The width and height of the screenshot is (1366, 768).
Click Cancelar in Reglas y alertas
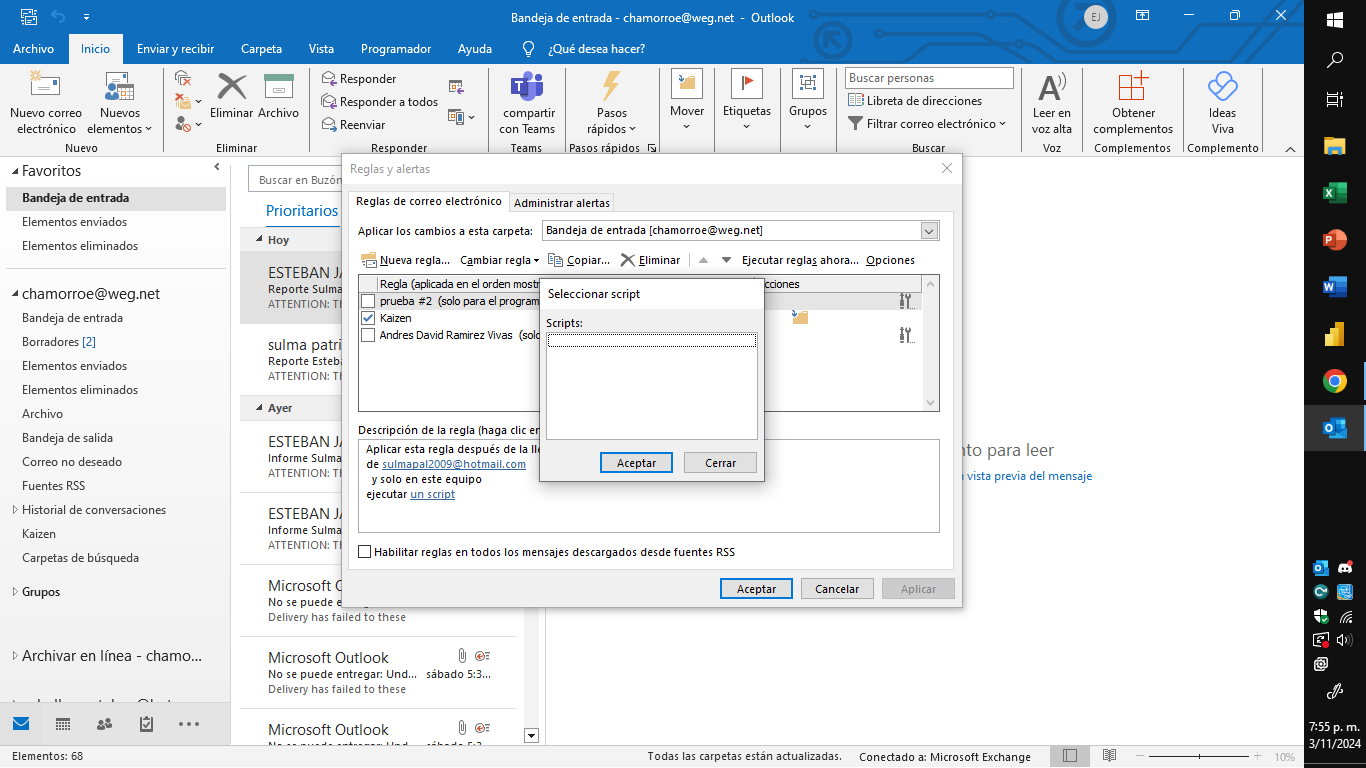837,589
